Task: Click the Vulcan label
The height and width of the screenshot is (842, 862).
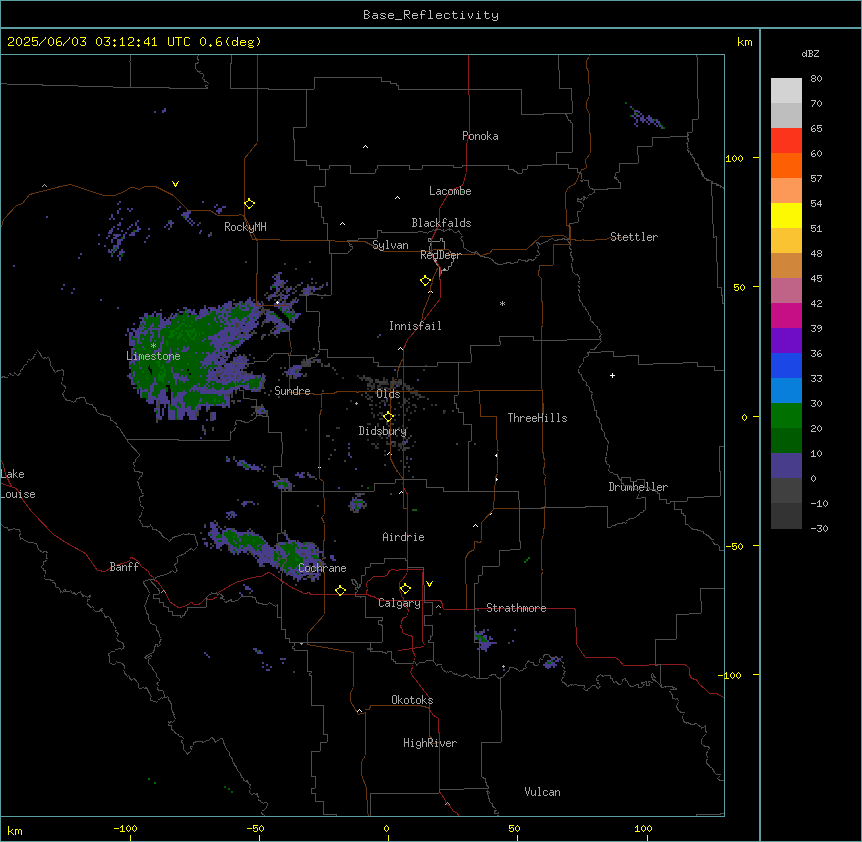Action: [543, 792]
